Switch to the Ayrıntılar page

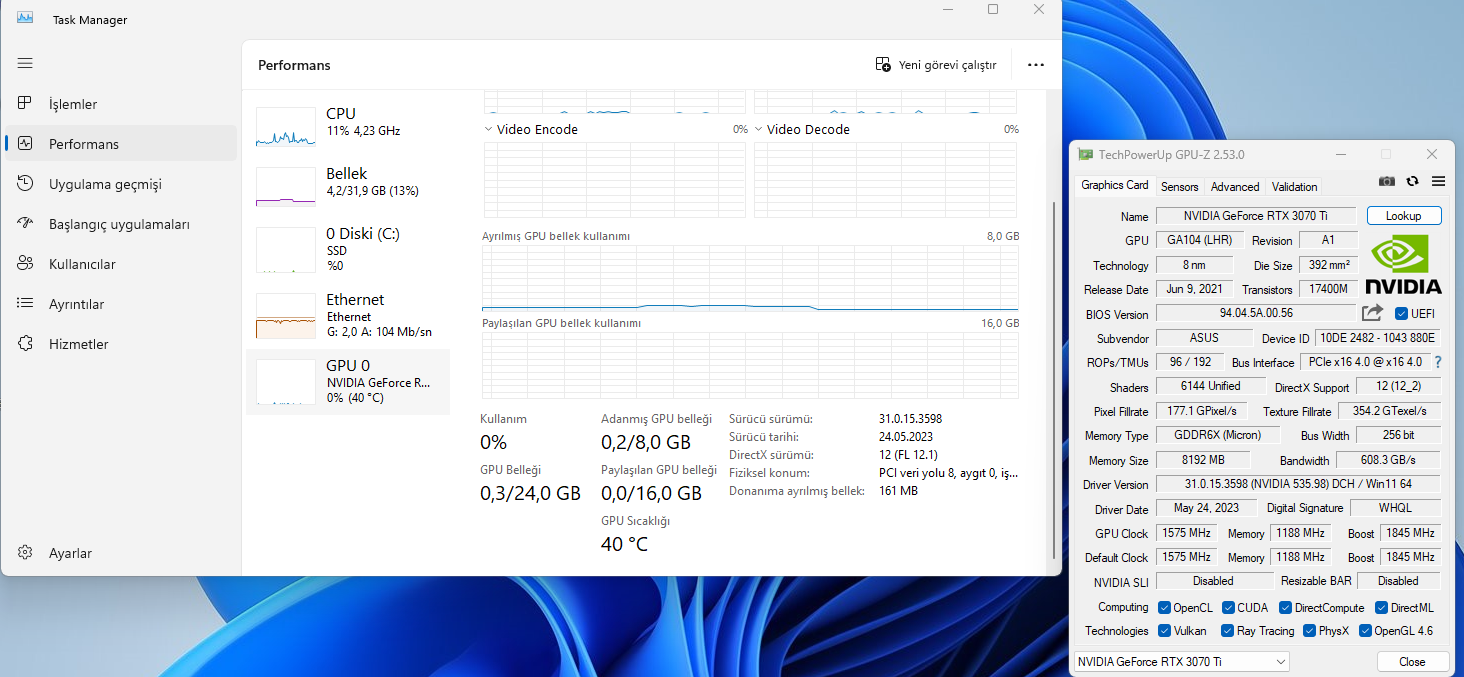(121, 304)
